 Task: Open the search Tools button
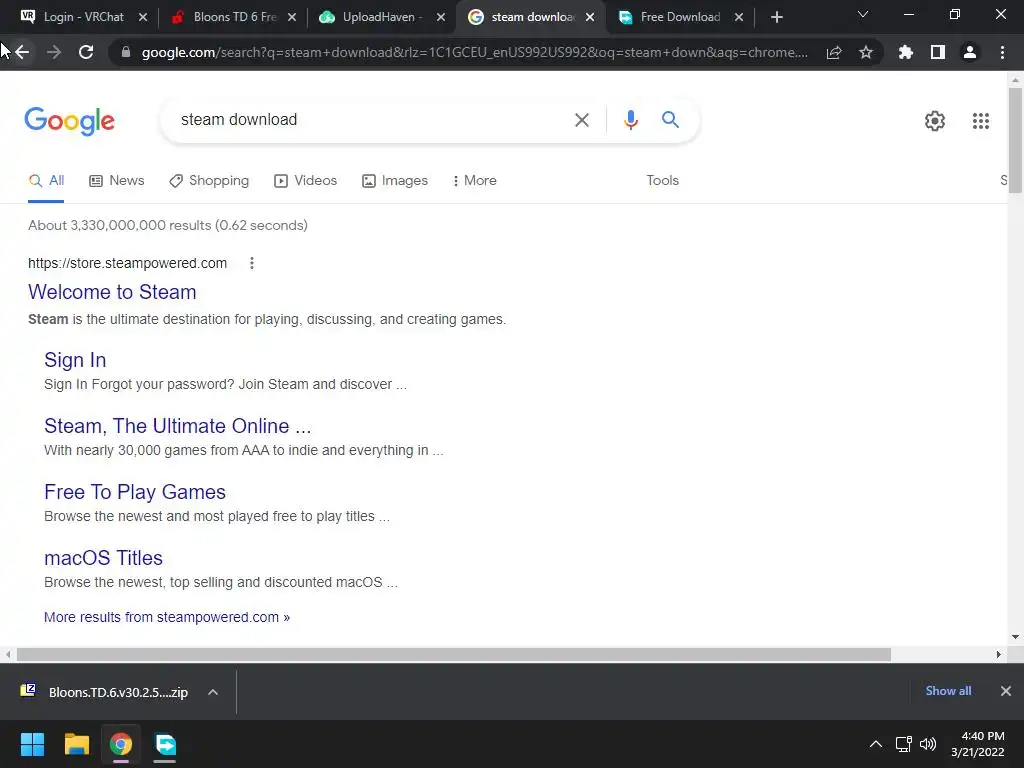click(662, 180)
